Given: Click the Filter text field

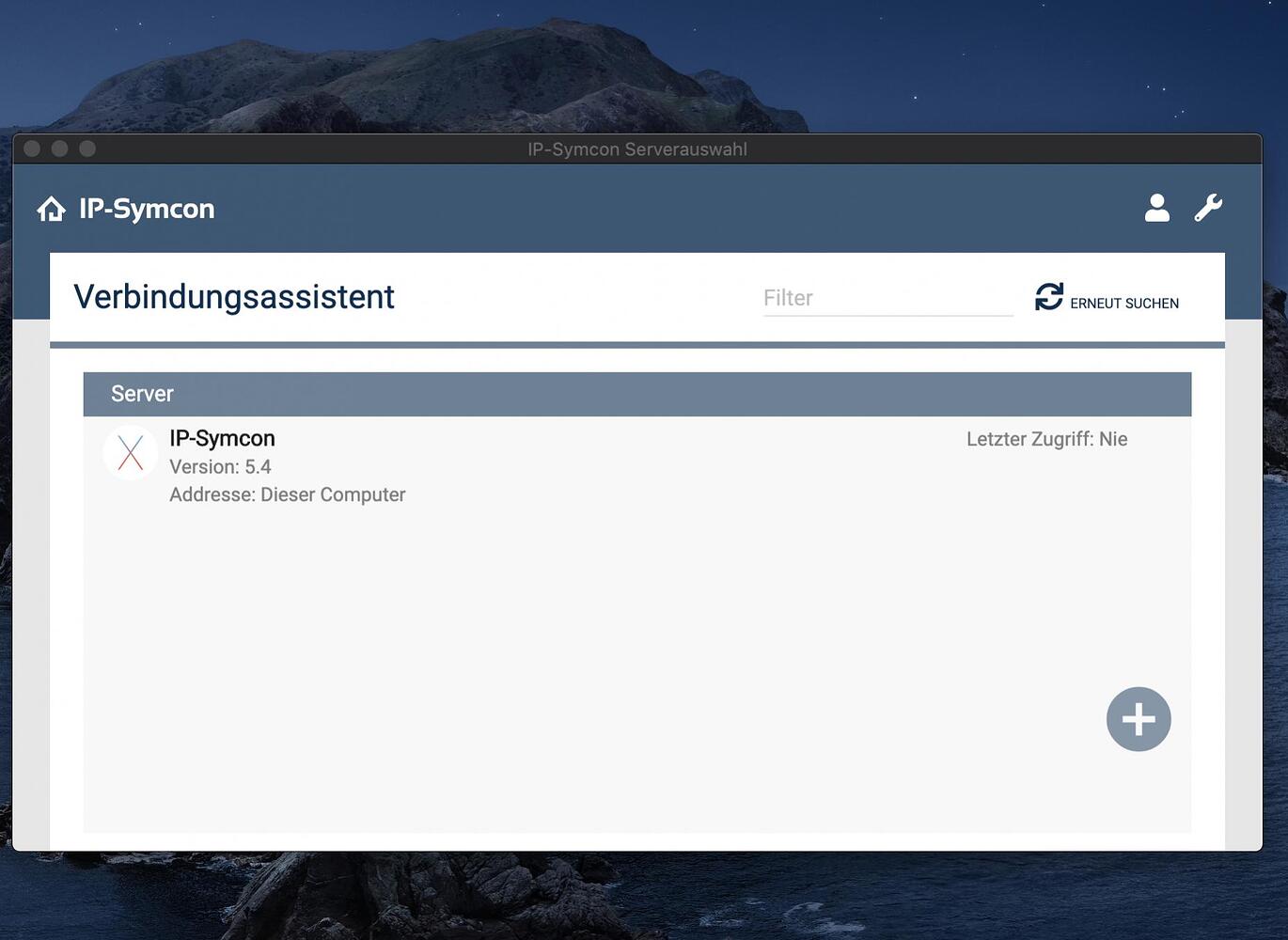Looking at the screenshot, I should coord(887,297).
